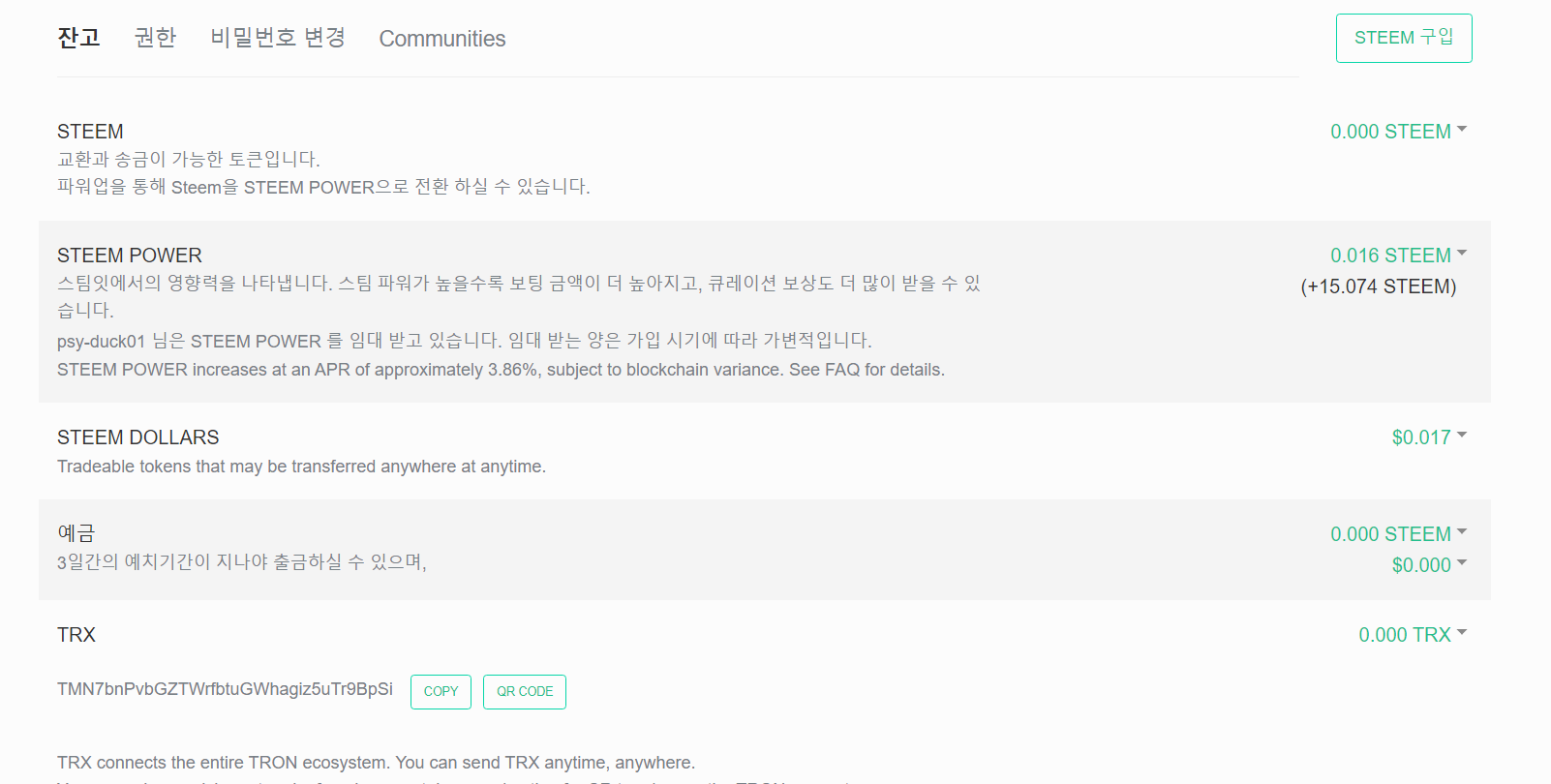
Task: Copy the TRX address with COPY button
Action: (441, 692)
